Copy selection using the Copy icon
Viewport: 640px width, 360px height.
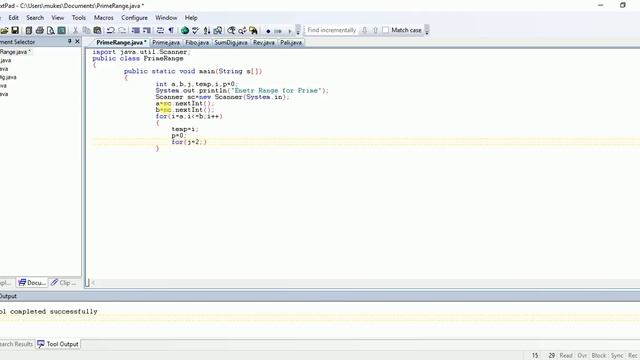point(86,31)
